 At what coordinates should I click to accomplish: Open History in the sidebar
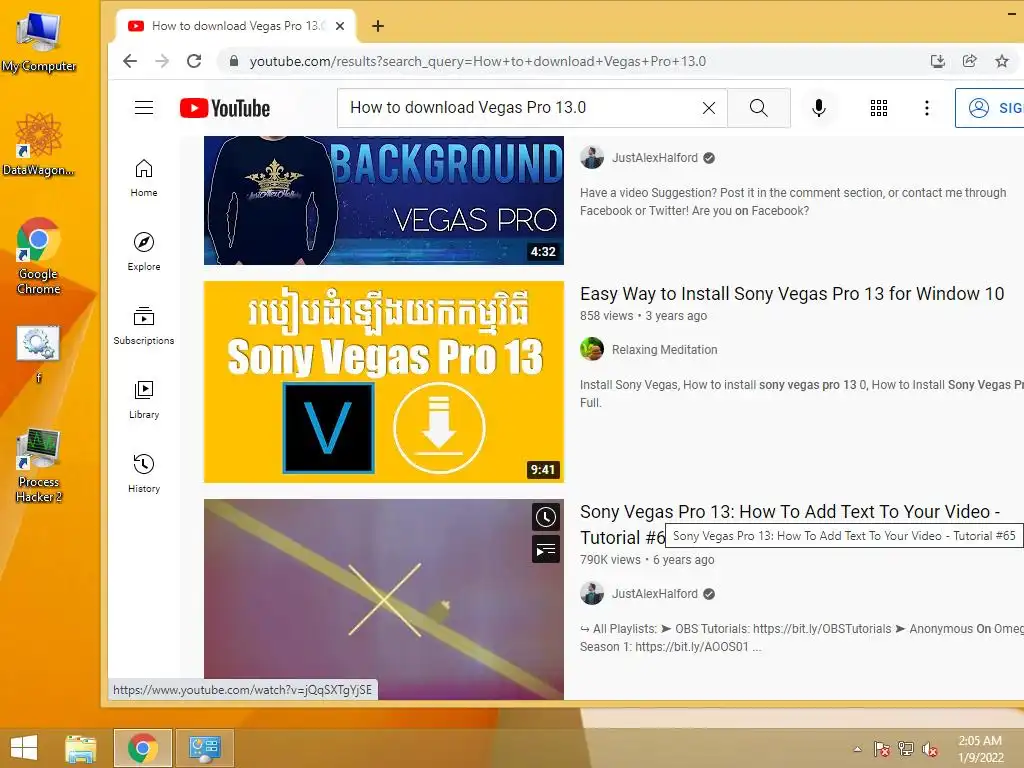[x=144, y=473]
